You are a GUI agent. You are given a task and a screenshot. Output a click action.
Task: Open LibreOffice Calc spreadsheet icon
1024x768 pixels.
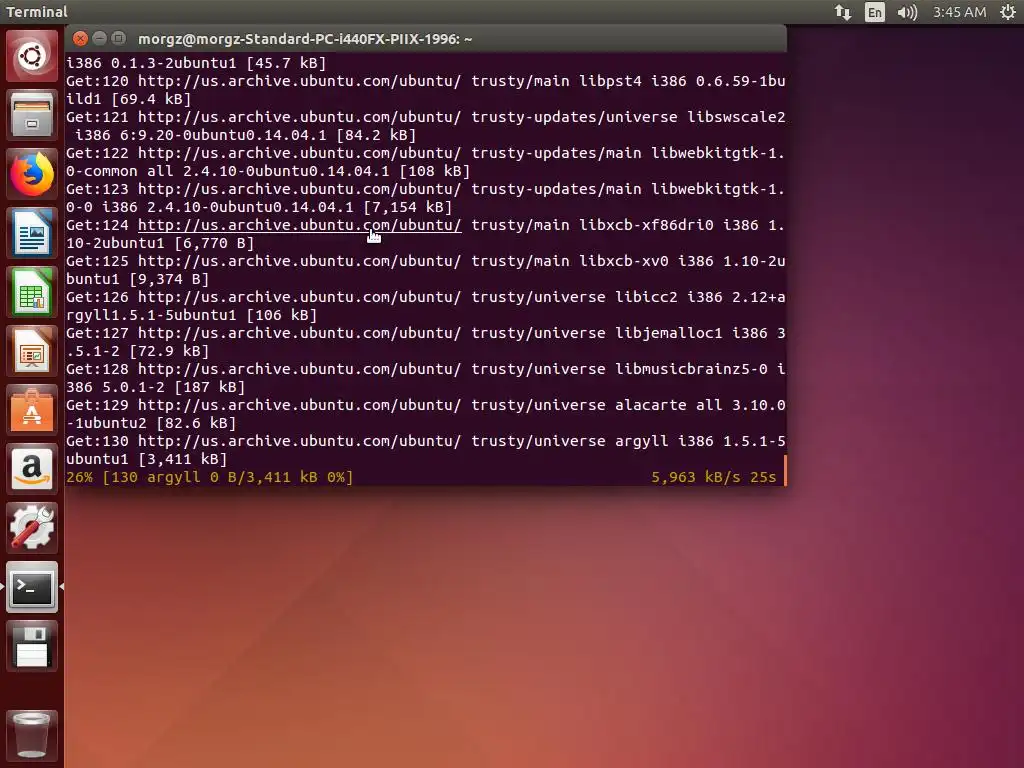(31, 293)
